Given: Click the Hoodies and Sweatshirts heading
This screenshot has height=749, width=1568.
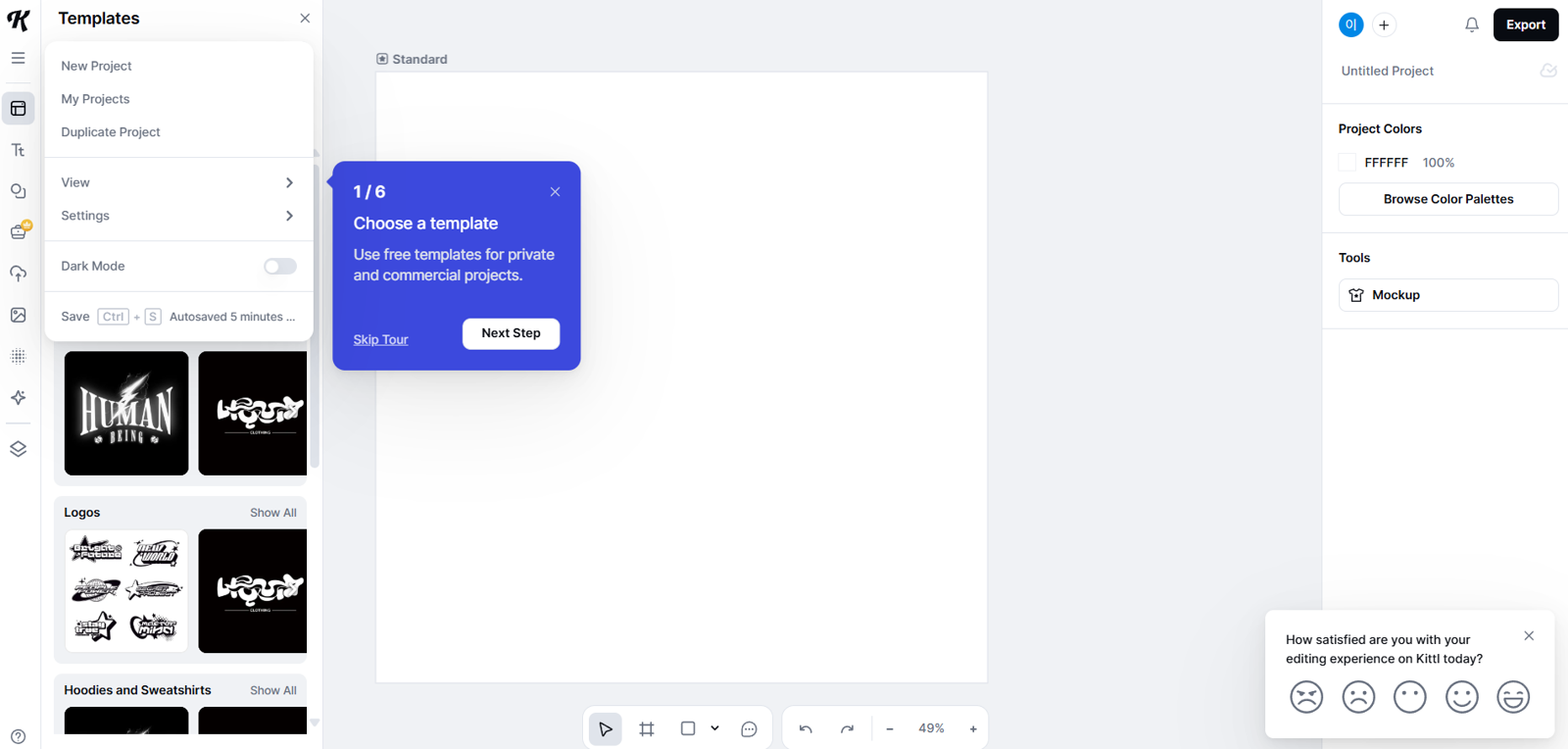Looking at the screenshot, I should click(x=137, y=690).
